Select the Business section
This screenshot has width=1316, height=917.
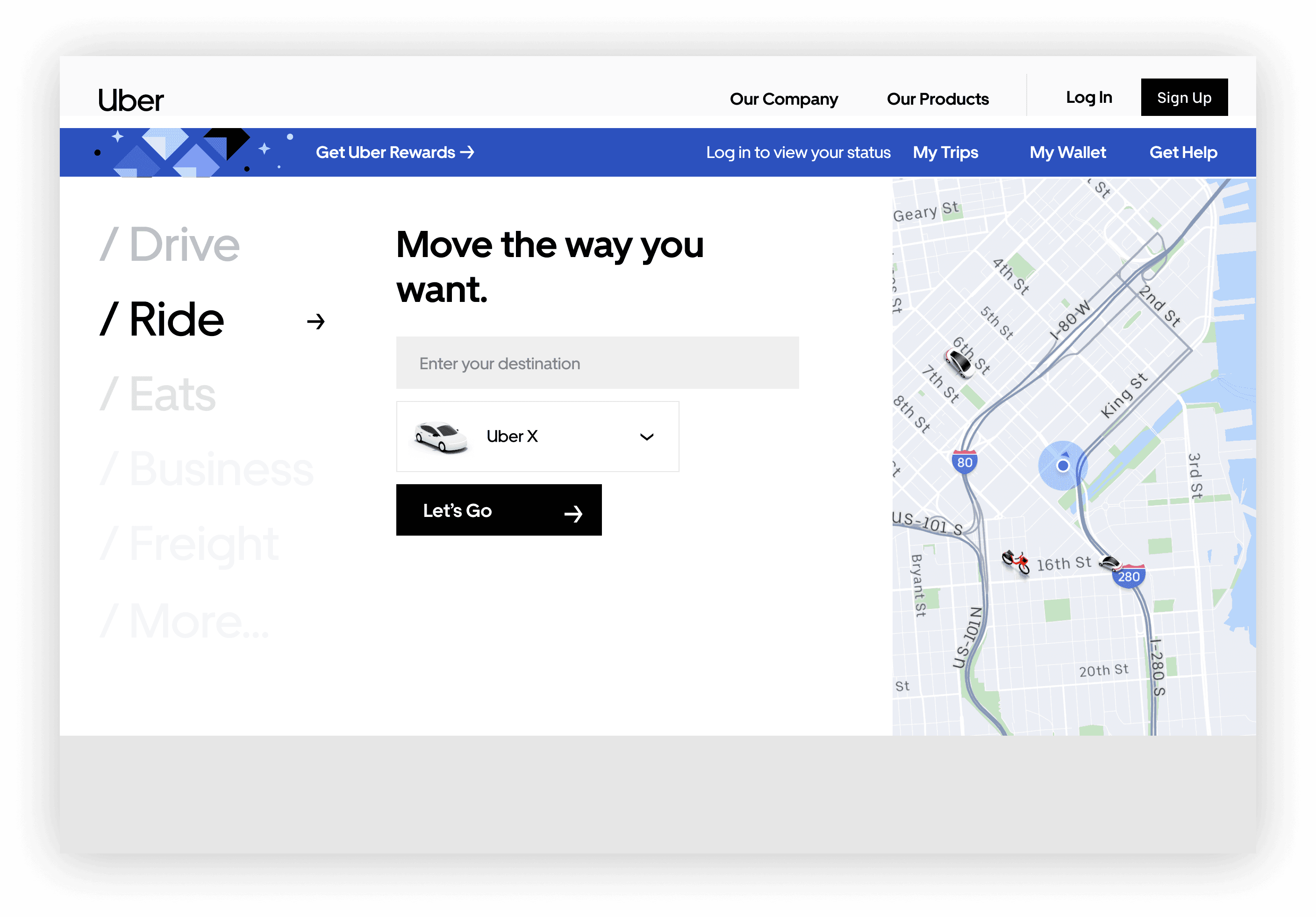coord(207,469)
